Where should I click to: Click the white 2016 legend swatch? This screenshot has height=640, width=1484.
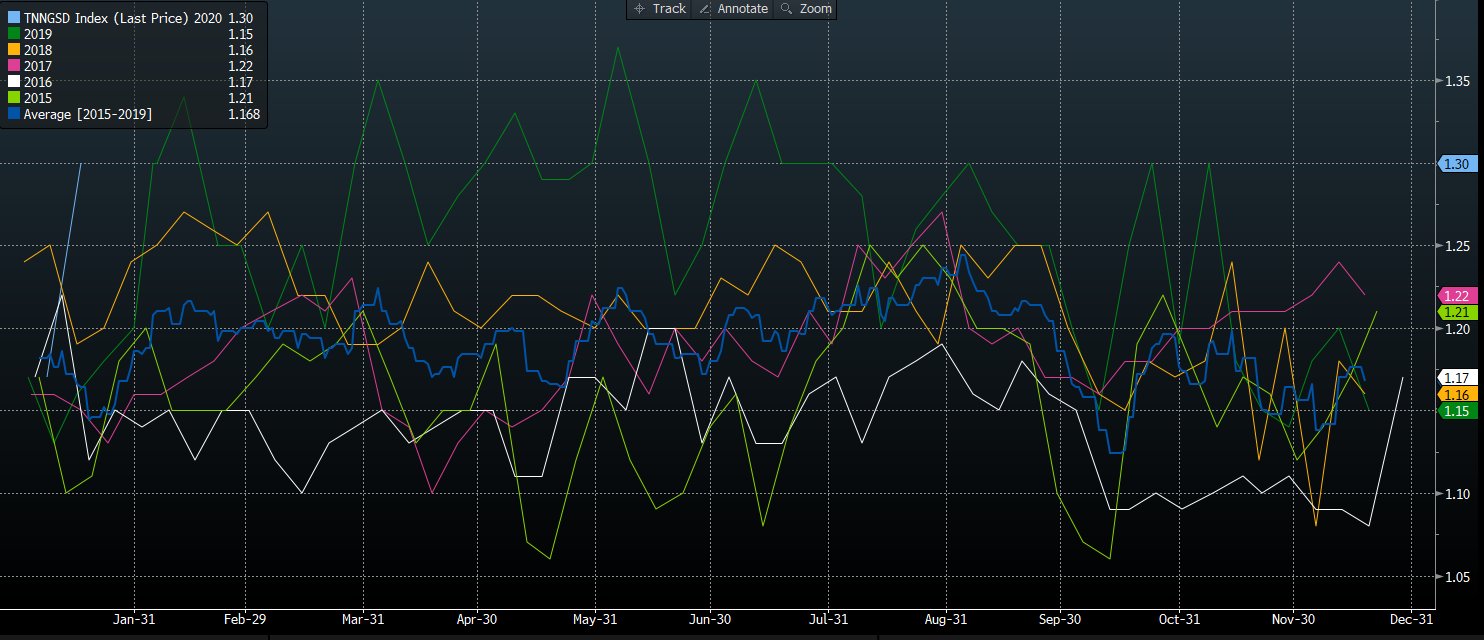tap(12, 82)
